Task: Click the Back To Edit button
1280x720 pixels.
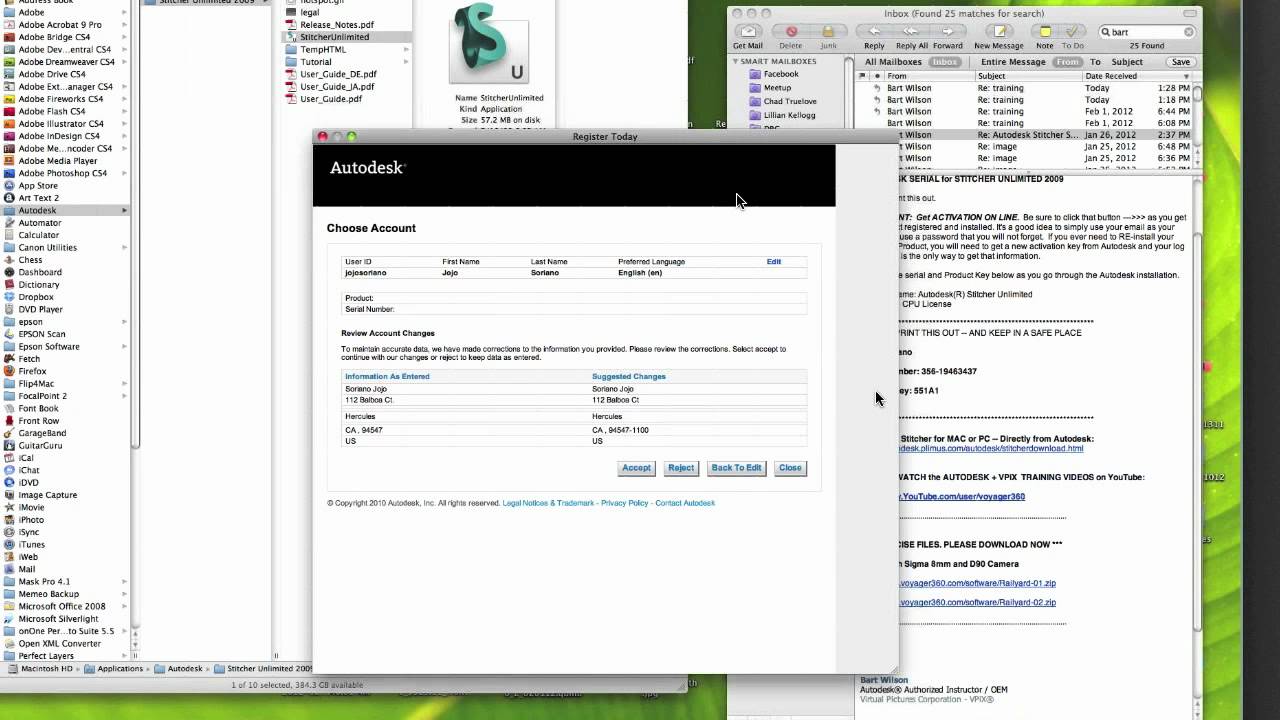Action: click(736, 468)
